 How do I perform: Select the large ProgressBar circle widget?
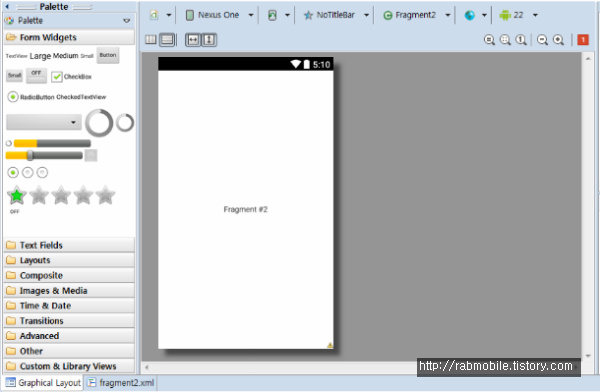[x=99, y=123]
